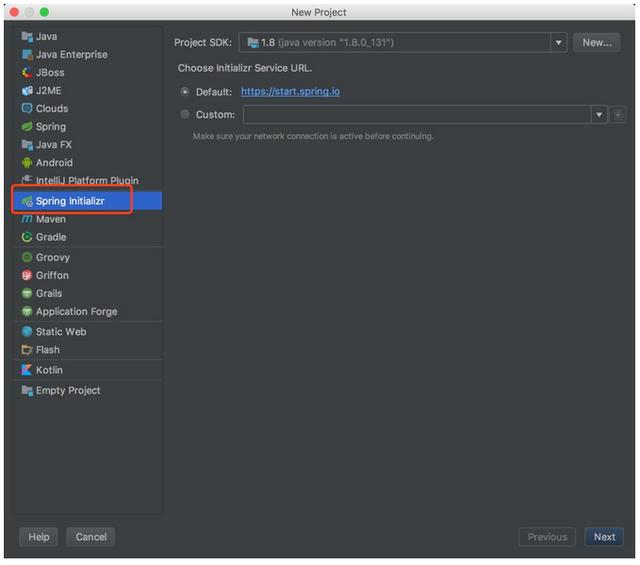Viewport: 640px width, 565px height.
Task: Select the Default service URL radio button
Action: click(x=185, y=92)
